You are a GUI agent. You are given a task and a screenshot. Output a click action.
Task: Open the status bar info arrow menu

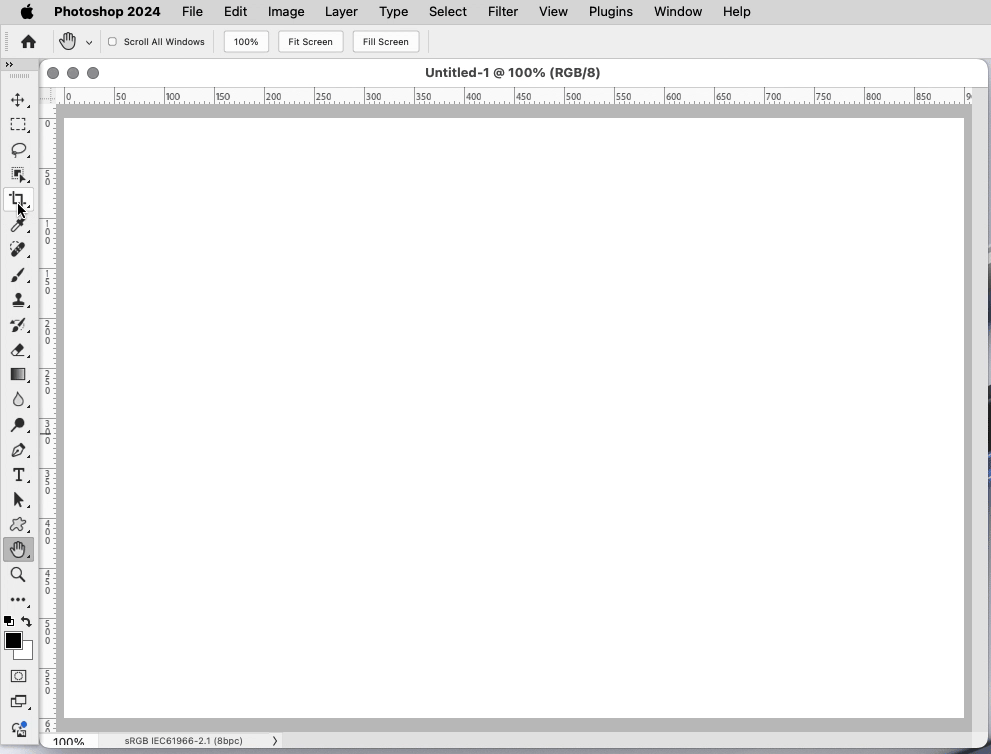pos(274,741)
